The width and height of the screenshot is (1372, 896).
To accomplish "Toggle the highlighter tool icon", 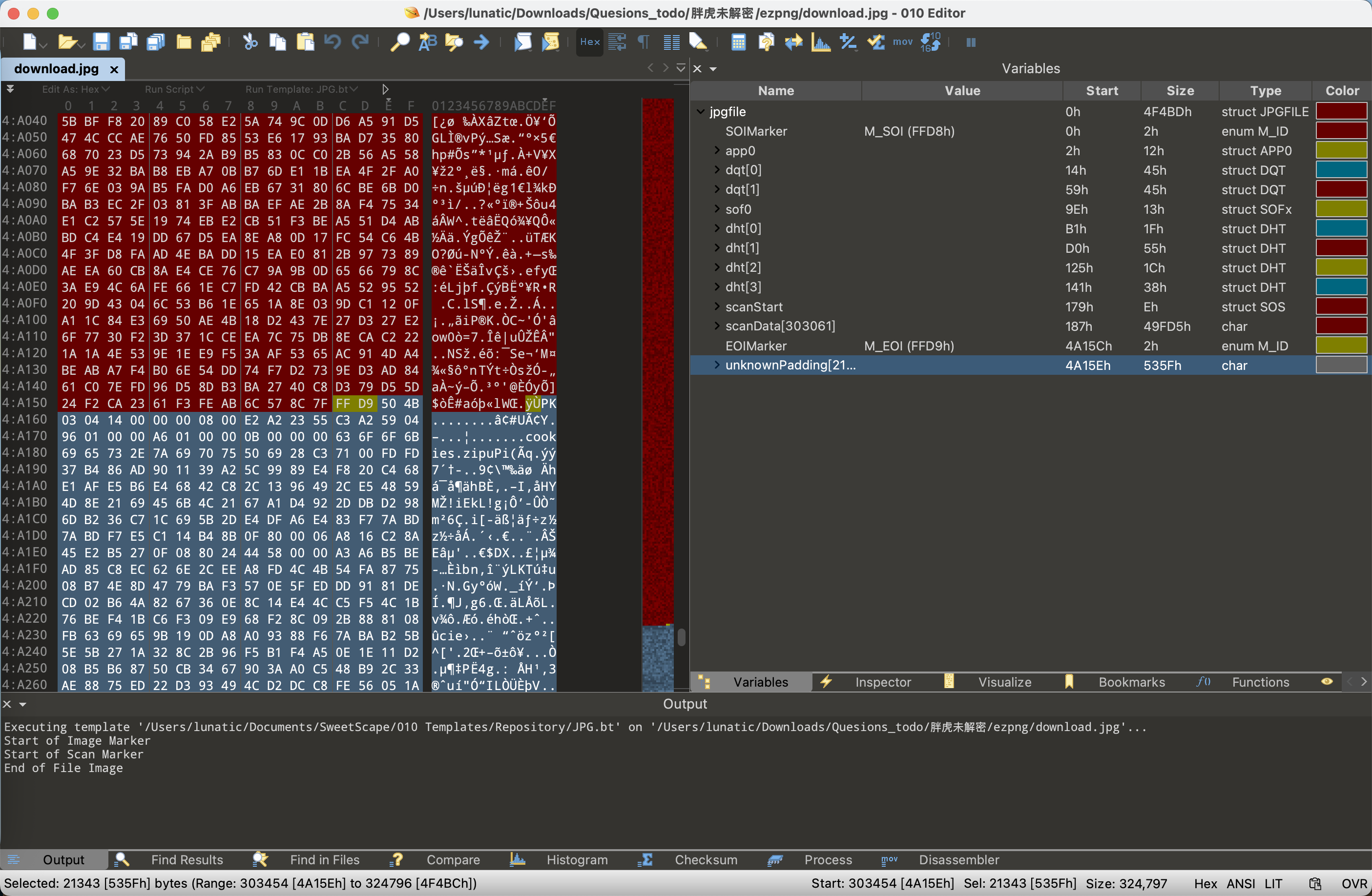I will coord(698,42).
